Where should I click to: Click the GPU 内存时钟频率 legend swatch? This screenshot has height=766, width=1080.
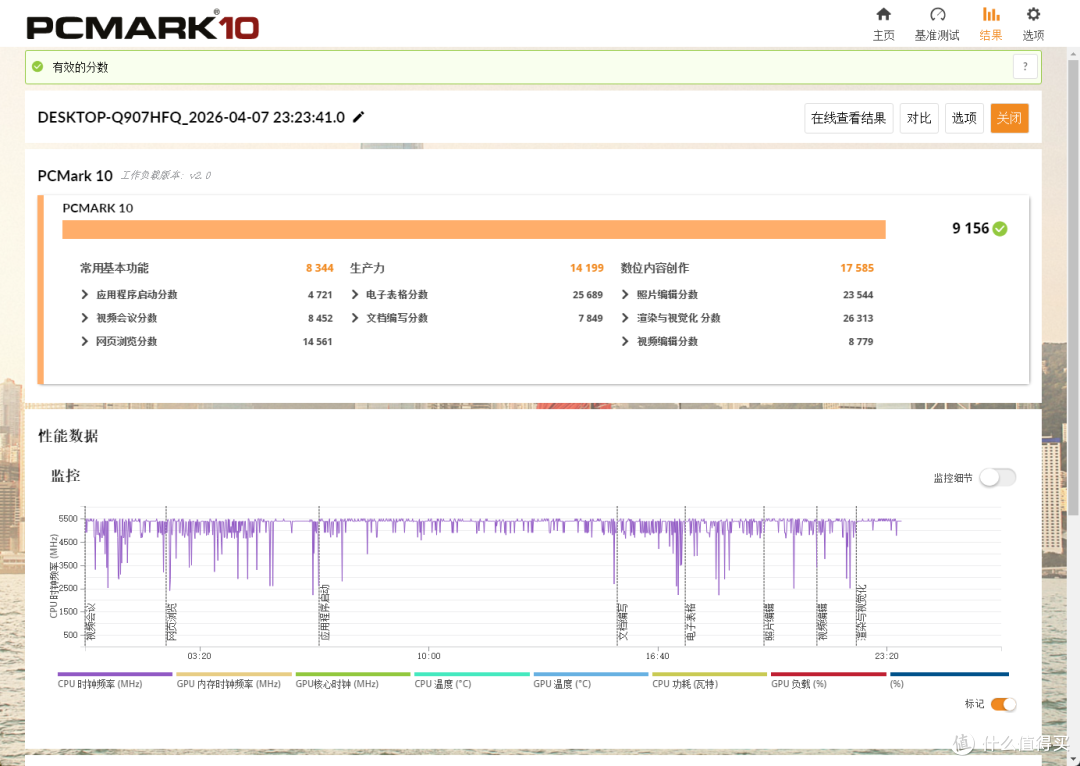click(233, 674)
